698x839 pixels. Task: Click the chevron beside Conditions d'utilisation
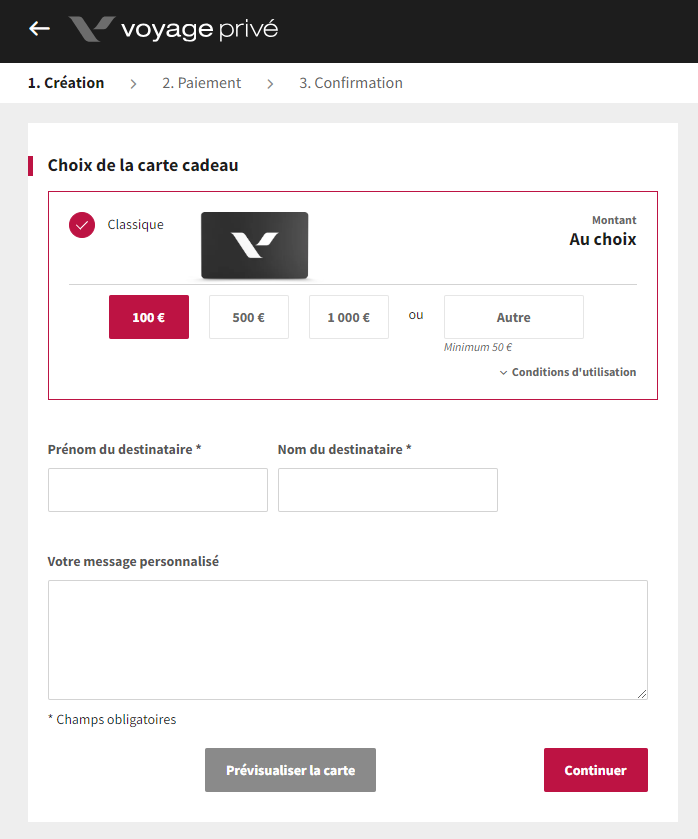[x=503, y=372]
